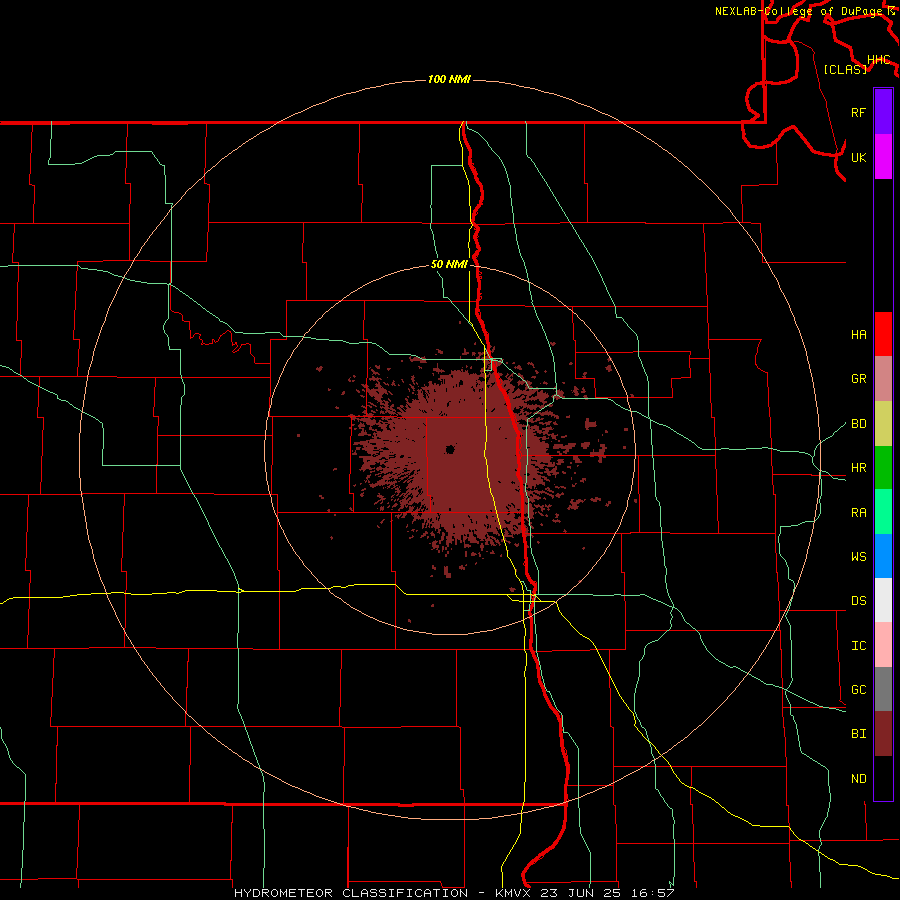Click the DS white legend swatch
The image size is (900, 900).
pyautogui.click(x=883, y=600)
